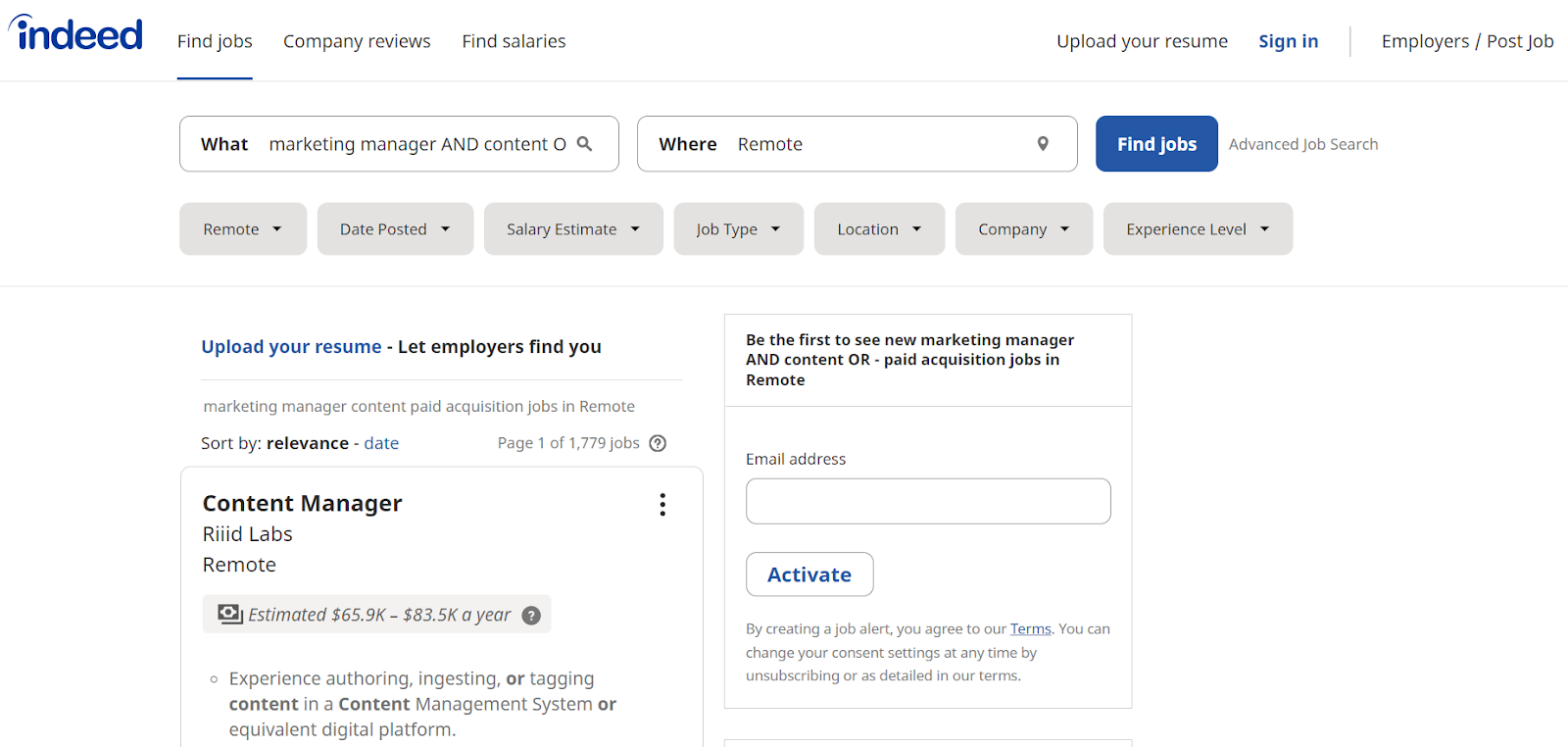Click the Indeed logo
1568x747 pixels.
pos(76,33)
